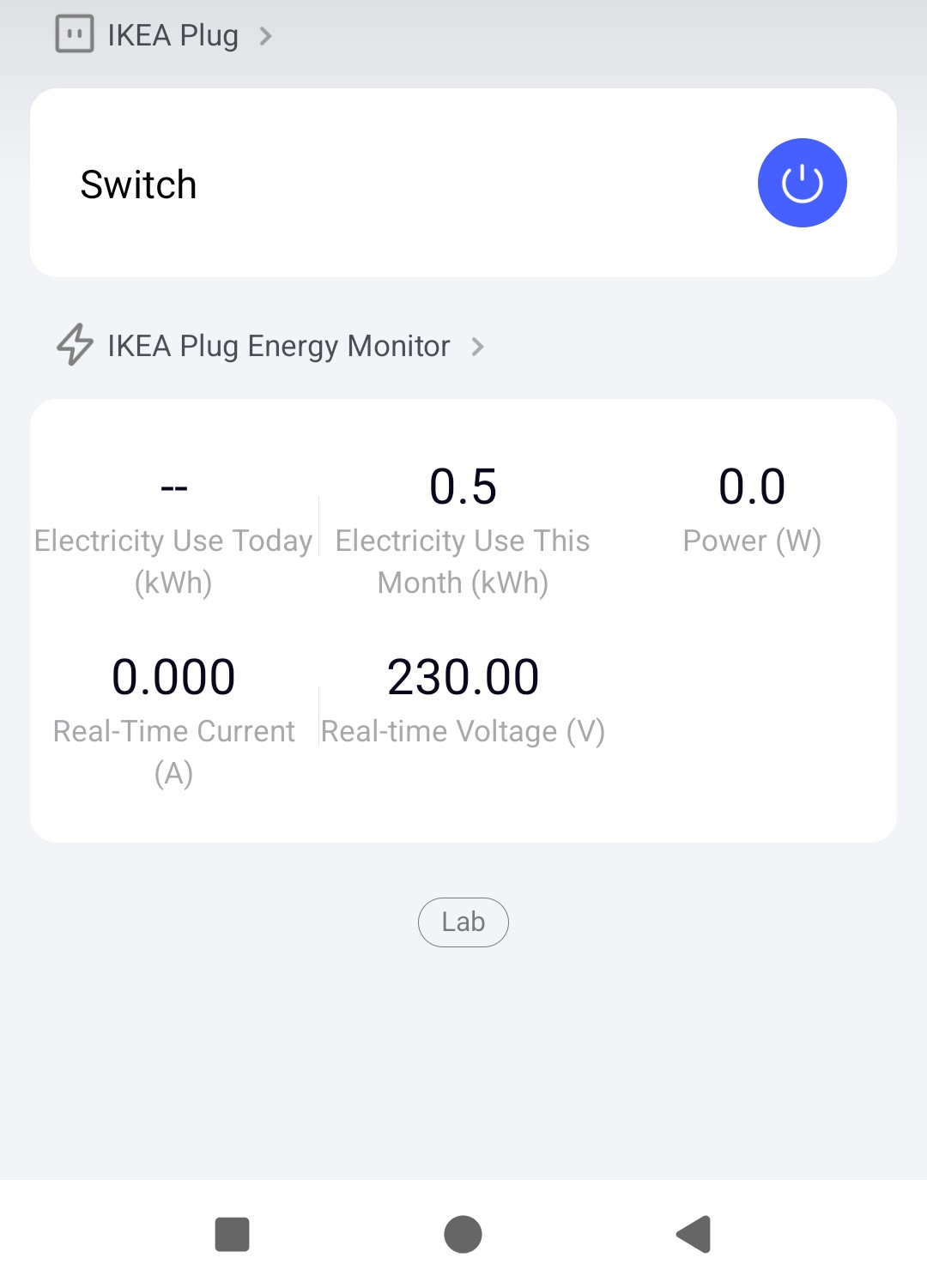Tap the Android recent apps square icon
927x1288 pixels.
click(x=232, y=1235)
